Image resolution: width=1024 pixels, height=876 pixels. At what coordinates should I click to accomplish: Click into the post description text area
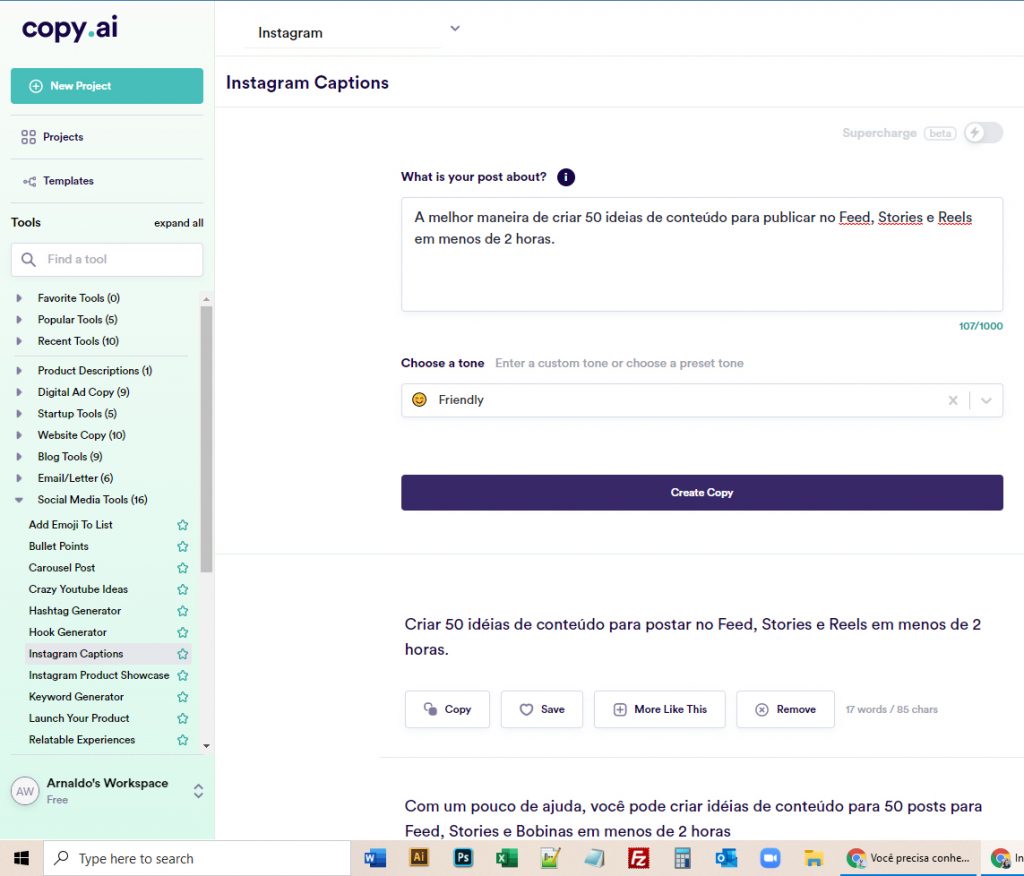(702, 254)
